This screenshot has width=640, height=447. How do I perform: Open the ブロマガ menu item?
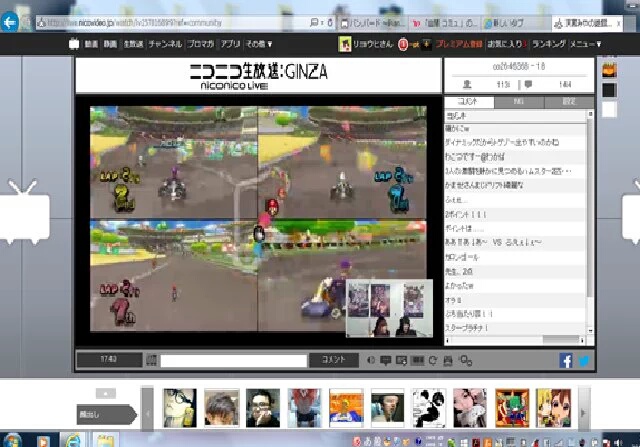click(x=201, y=44)
